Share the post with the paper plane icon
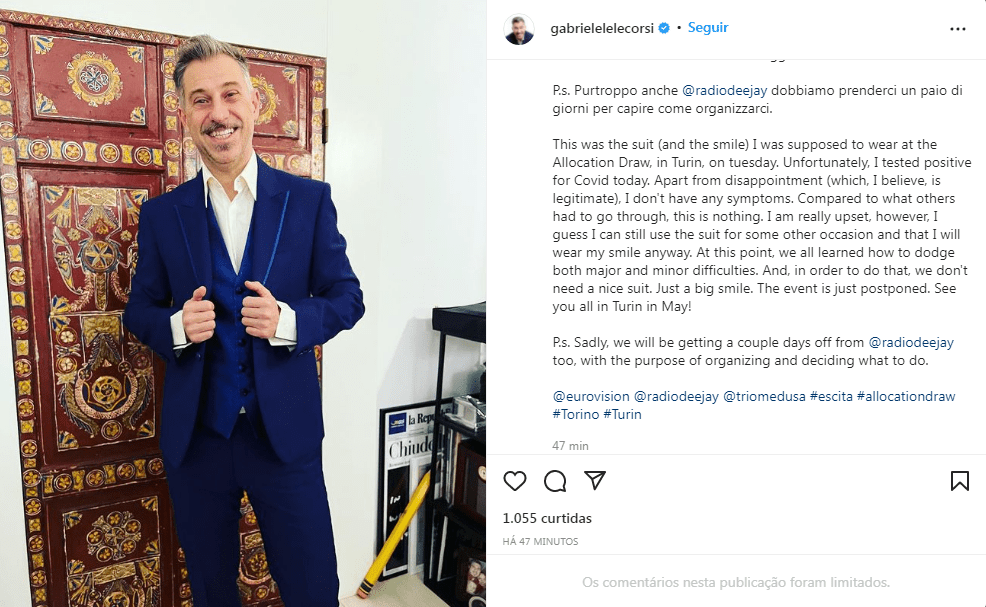Screen dimensions: 986x607 (594, 481)
